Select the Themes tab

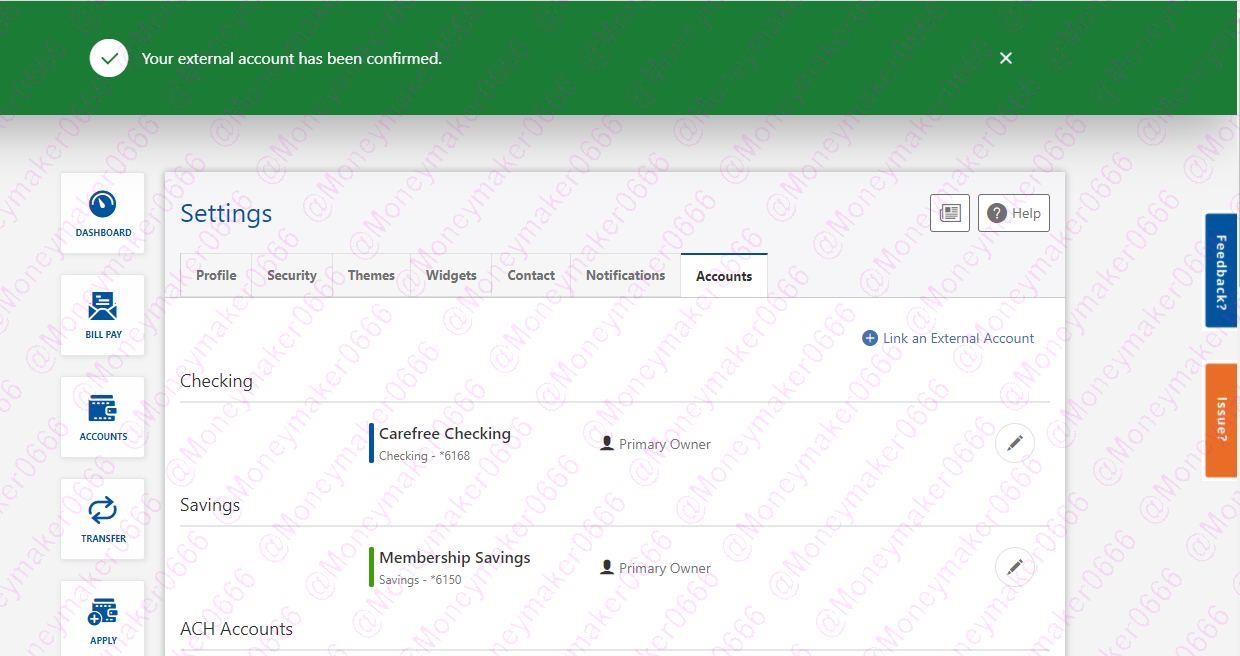371,275
